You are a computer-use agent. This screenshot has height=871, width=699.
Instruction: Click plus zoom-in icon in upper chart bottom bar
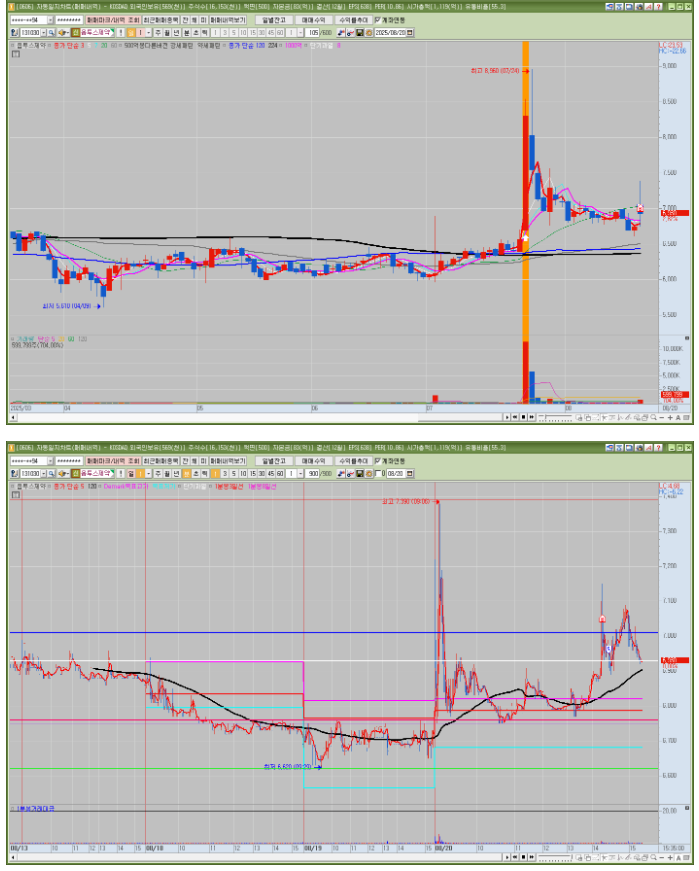pyautogui.click(x=670, y=417)
